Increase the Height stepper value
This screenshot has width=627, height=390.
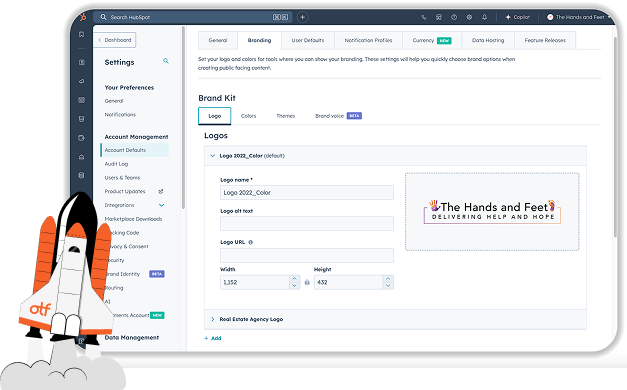click(388, 279)
